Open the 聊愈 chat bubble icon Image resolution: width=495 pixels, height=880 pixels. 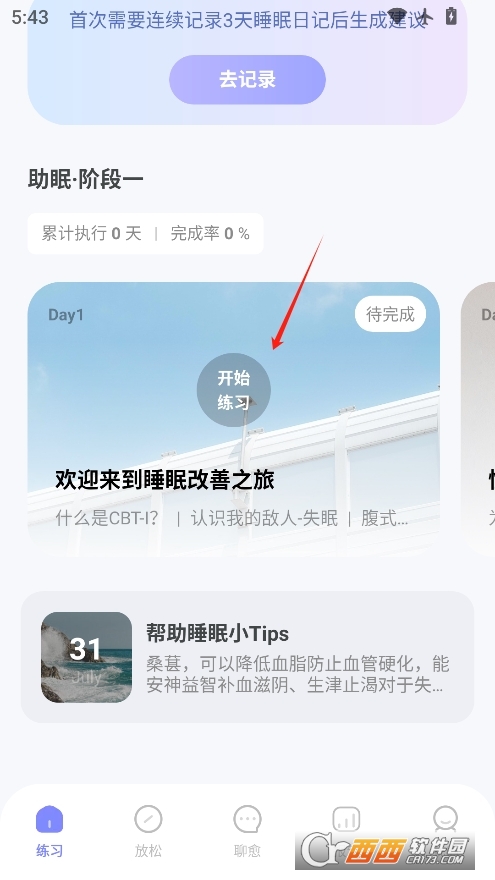coord(248,820)
